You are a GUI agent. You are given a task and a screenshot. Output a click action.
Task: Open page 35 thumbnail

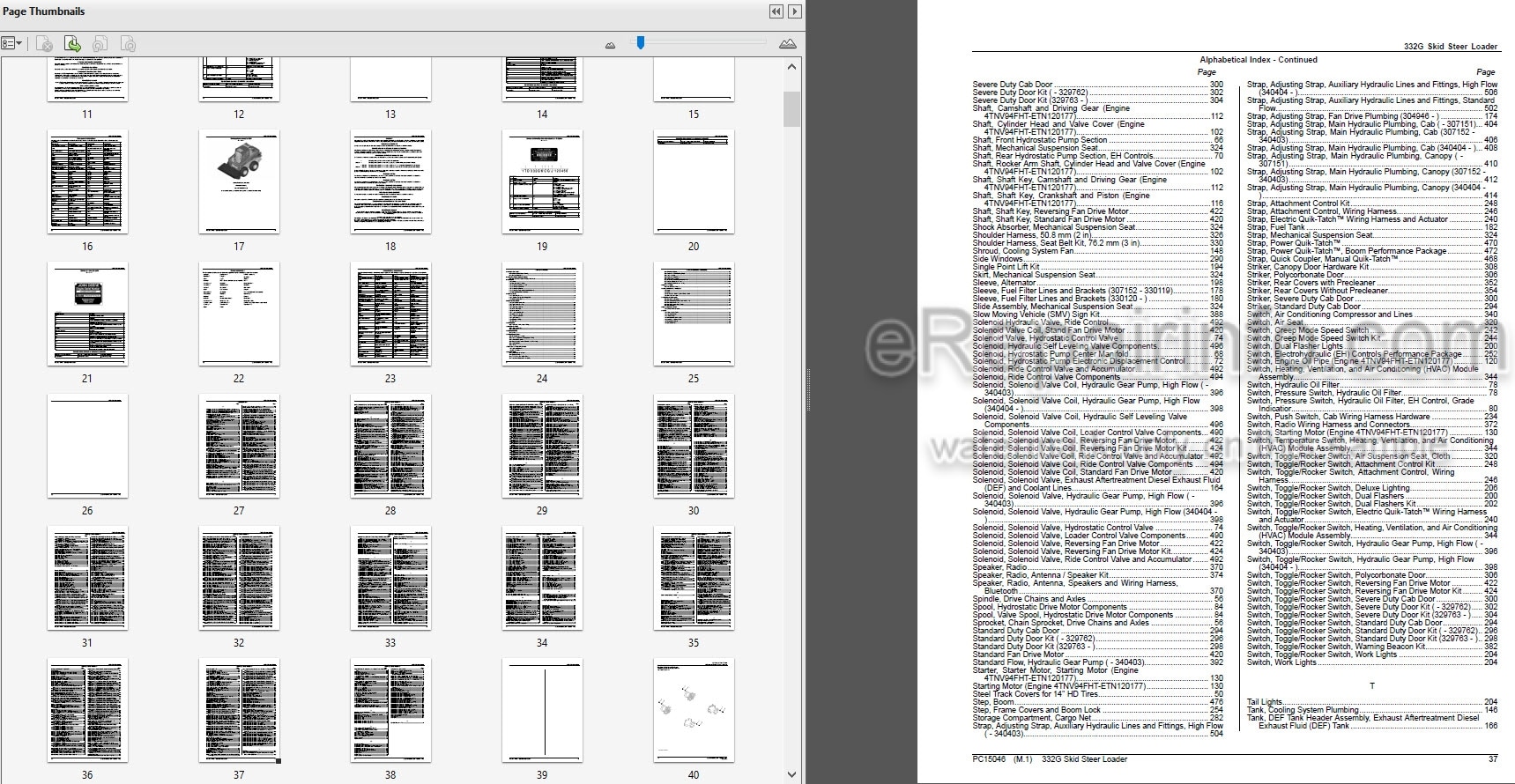coord(694,579)
